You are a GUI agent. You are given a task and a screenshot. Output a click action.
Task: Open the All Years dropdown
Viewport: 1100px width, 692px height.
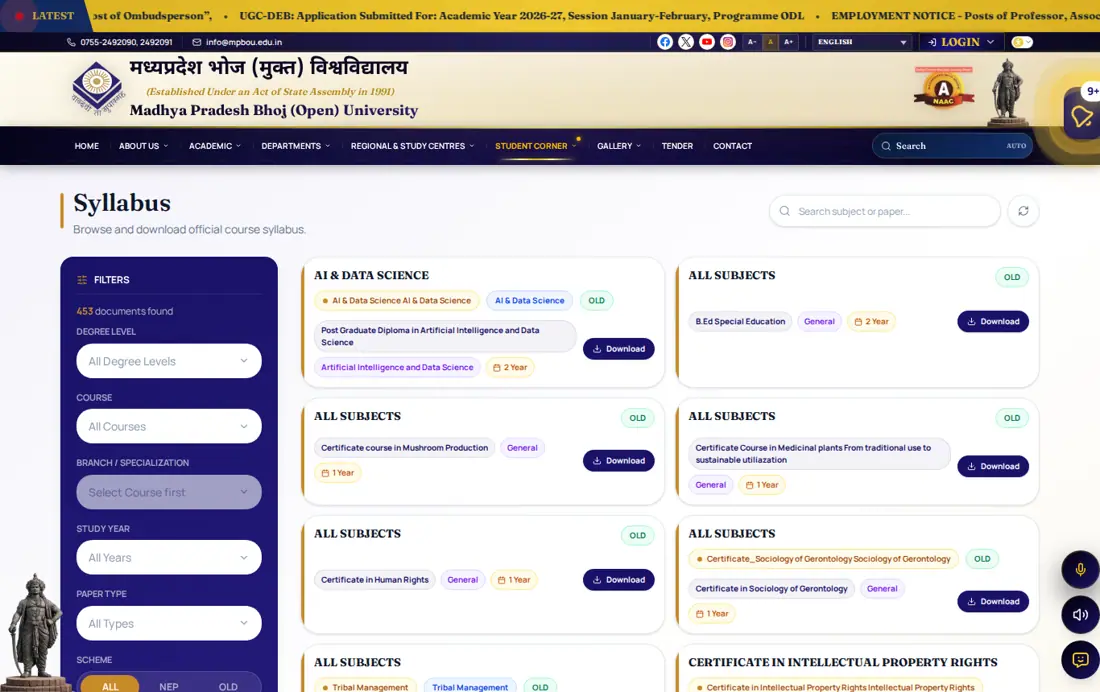point(169,557)
